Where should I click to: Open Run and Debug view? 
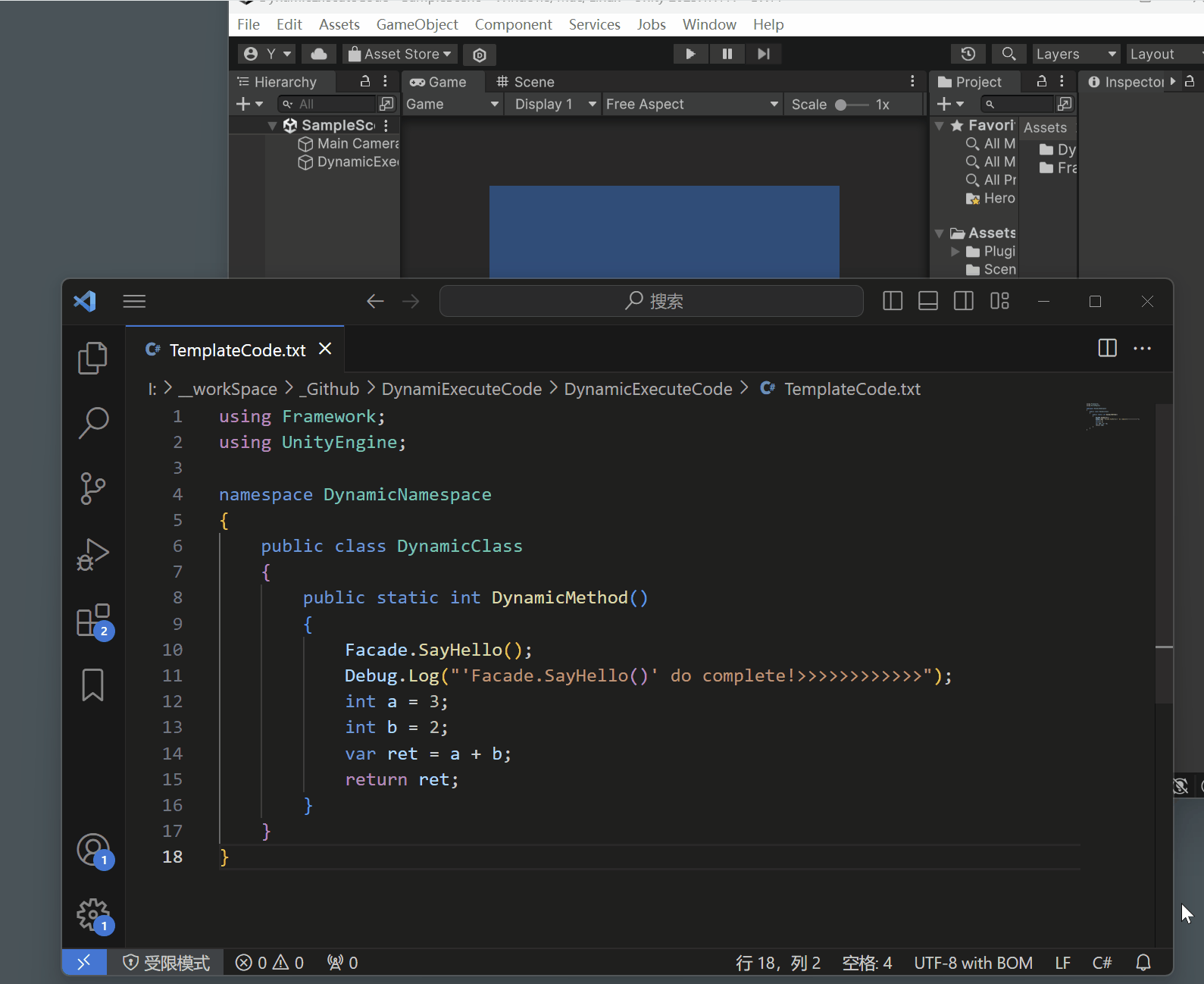92,554
